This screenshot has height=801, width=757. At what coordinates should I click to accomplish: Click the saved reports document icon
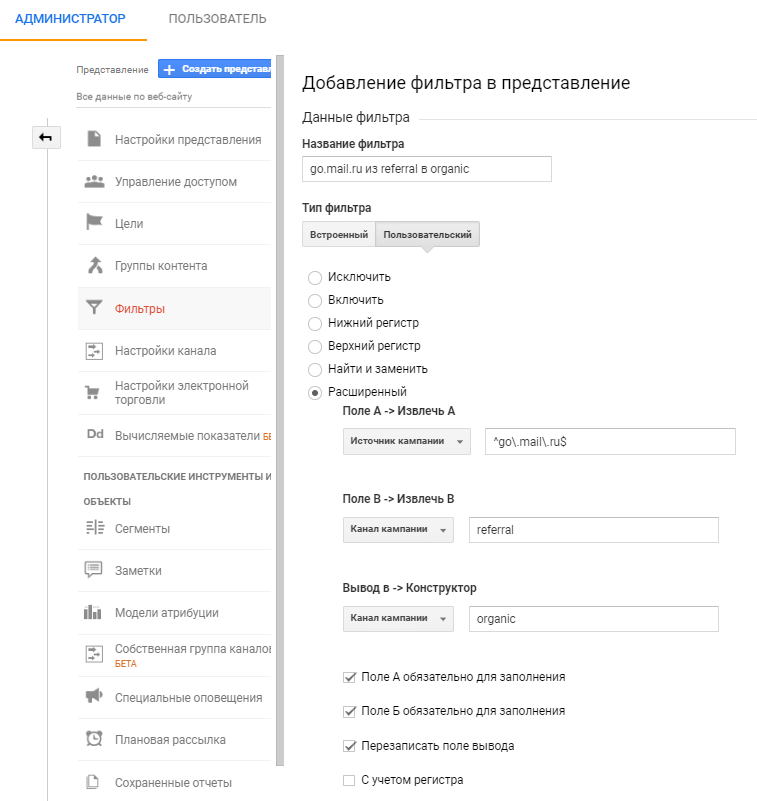[93, 782]
